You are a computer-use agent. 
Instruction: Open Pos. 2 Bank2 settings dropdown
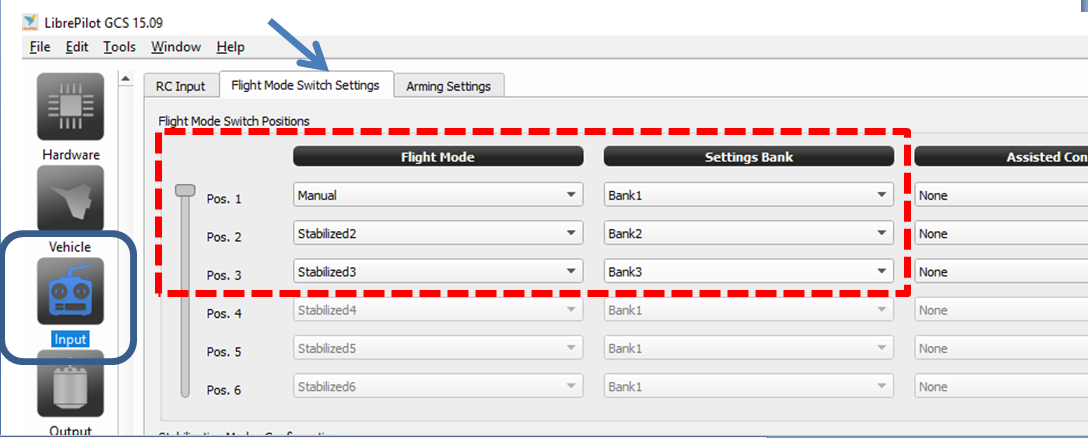click(x=748, y=234)
